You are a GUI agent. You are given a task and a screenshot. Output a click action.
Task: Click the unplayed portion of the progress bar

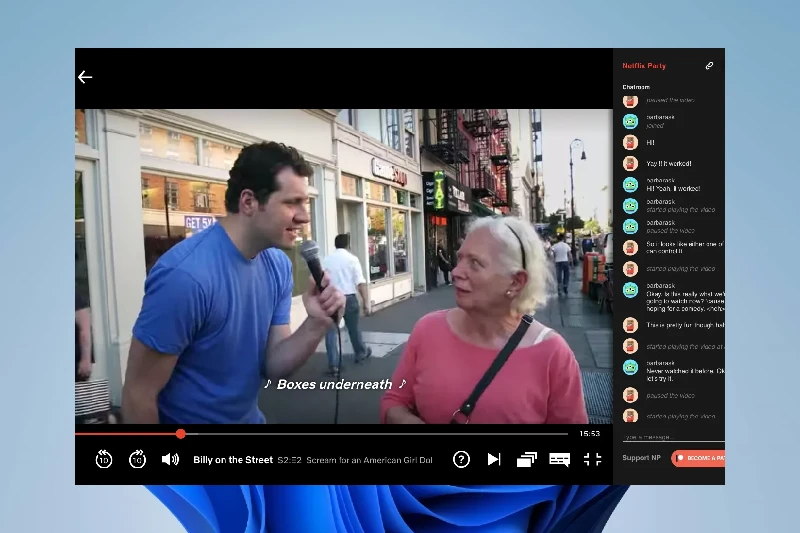[x=380, y=434]
